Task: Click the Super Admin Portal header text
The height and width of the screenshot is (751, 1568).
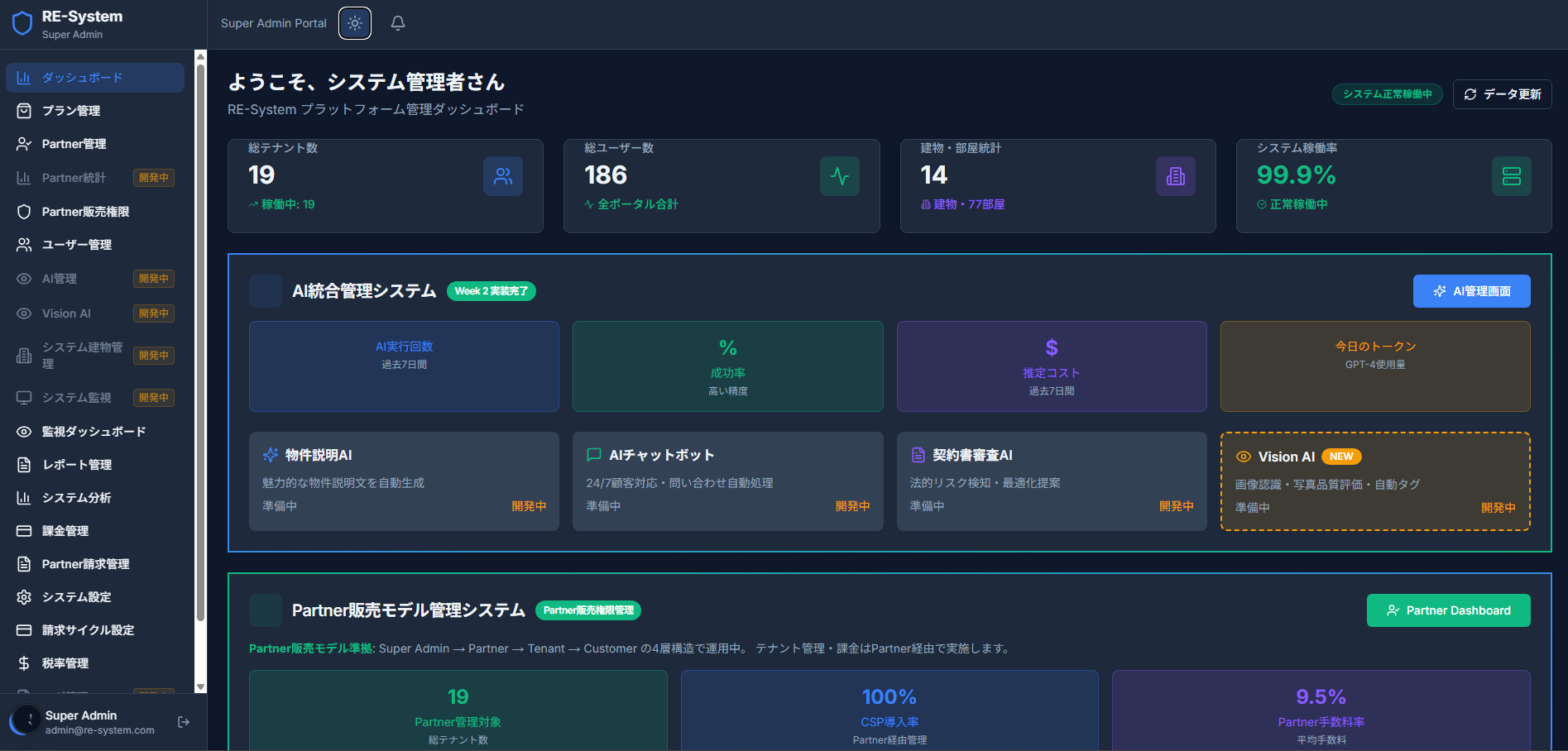Action: coord(274,23)
